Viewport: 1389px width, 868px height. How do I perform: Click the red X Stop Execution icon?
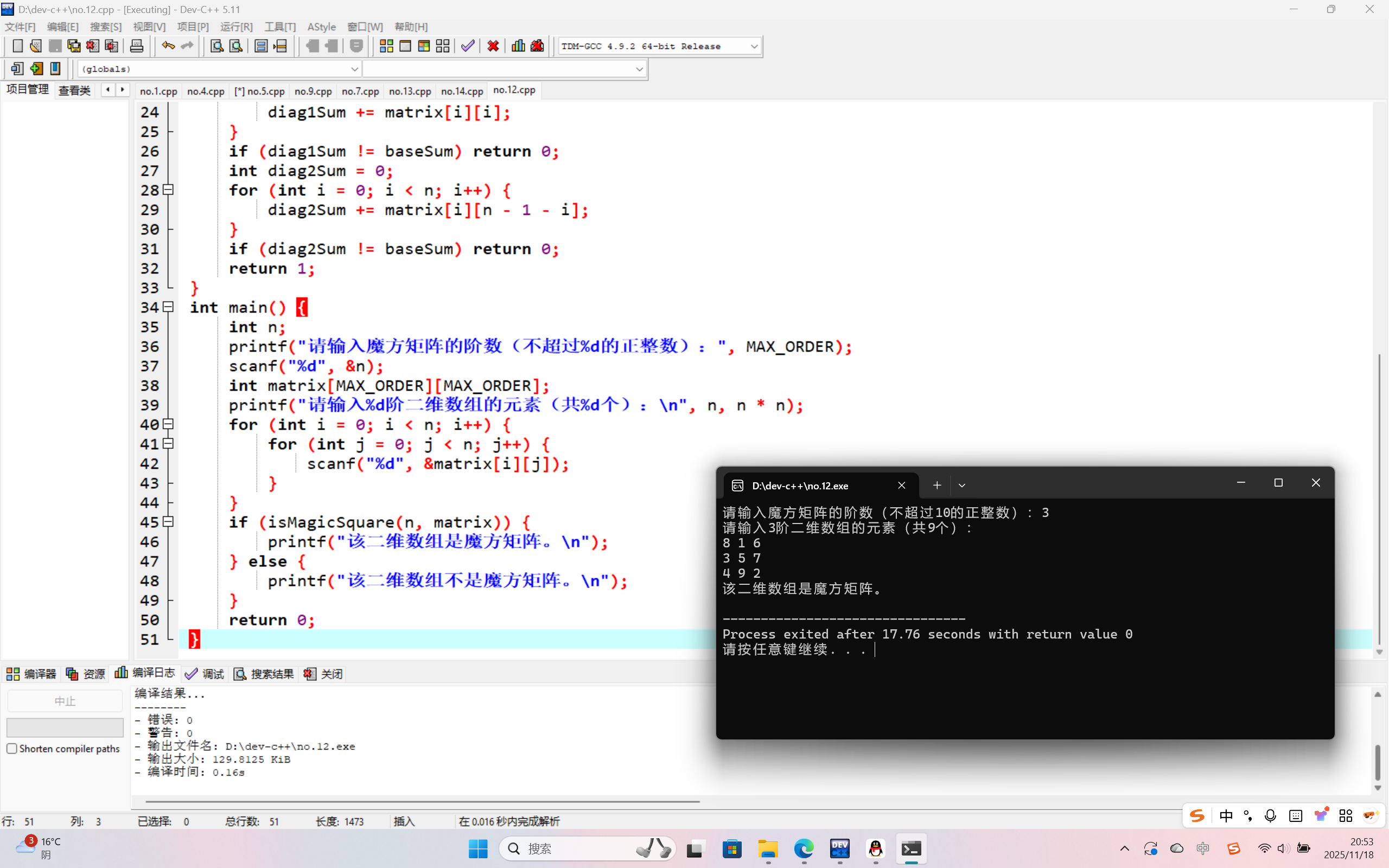(x=493, y=46)
